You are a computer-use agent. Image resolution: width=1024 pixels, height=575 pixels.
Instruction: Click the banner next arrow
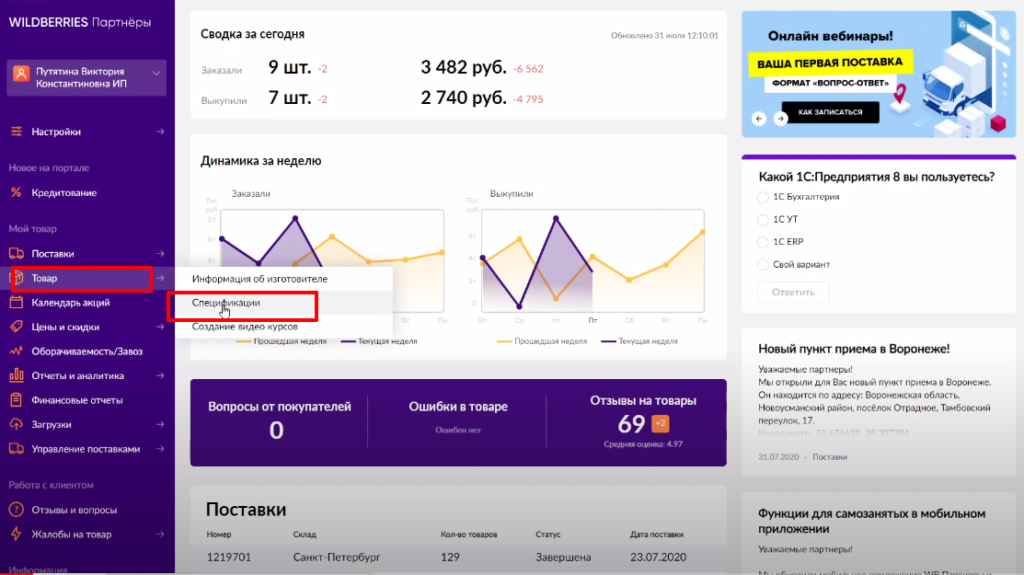780,118
